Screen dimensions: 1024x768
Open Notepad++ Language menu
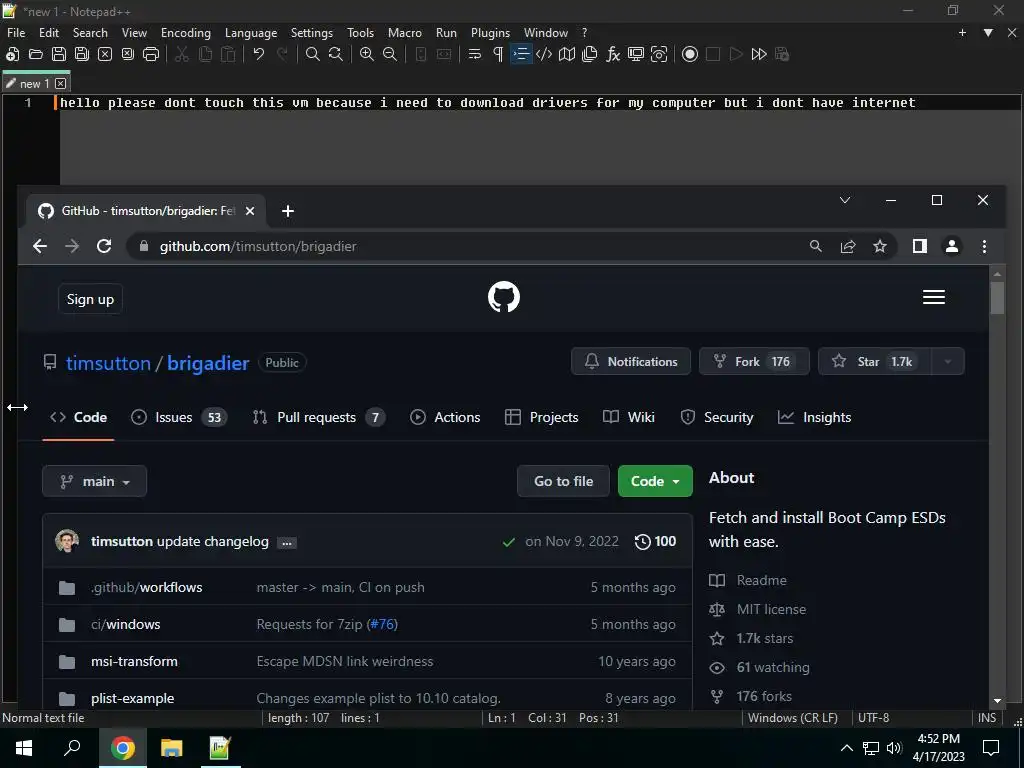(251, 33)
